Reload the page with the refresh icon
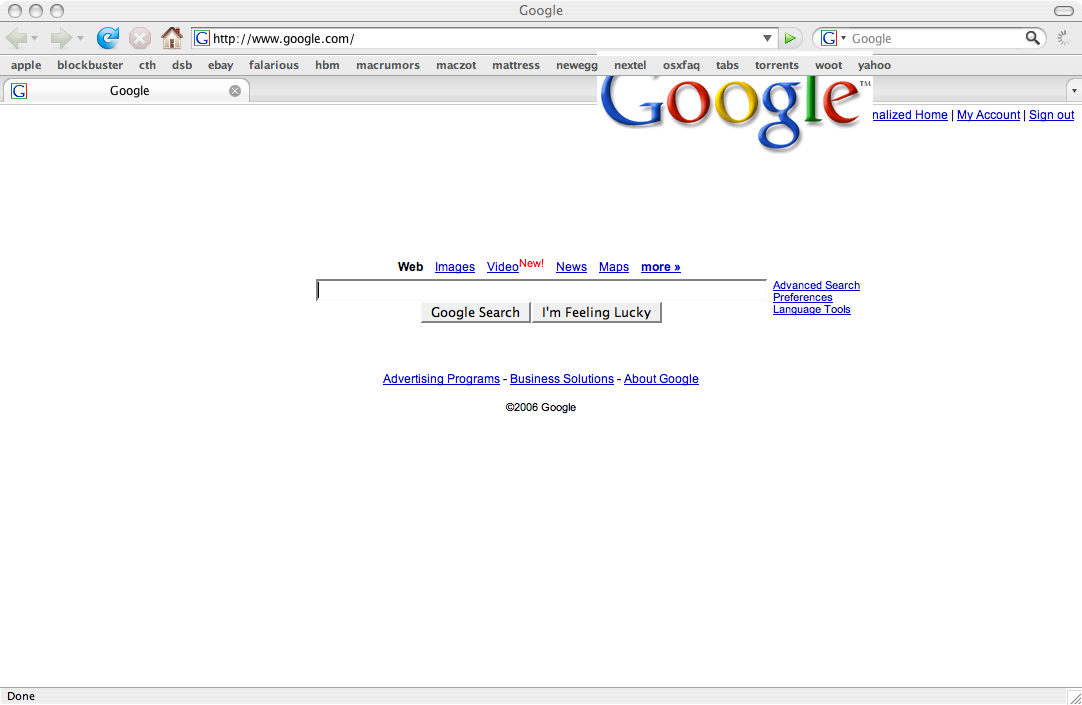1082x705 pixels. tap(108, 38)
